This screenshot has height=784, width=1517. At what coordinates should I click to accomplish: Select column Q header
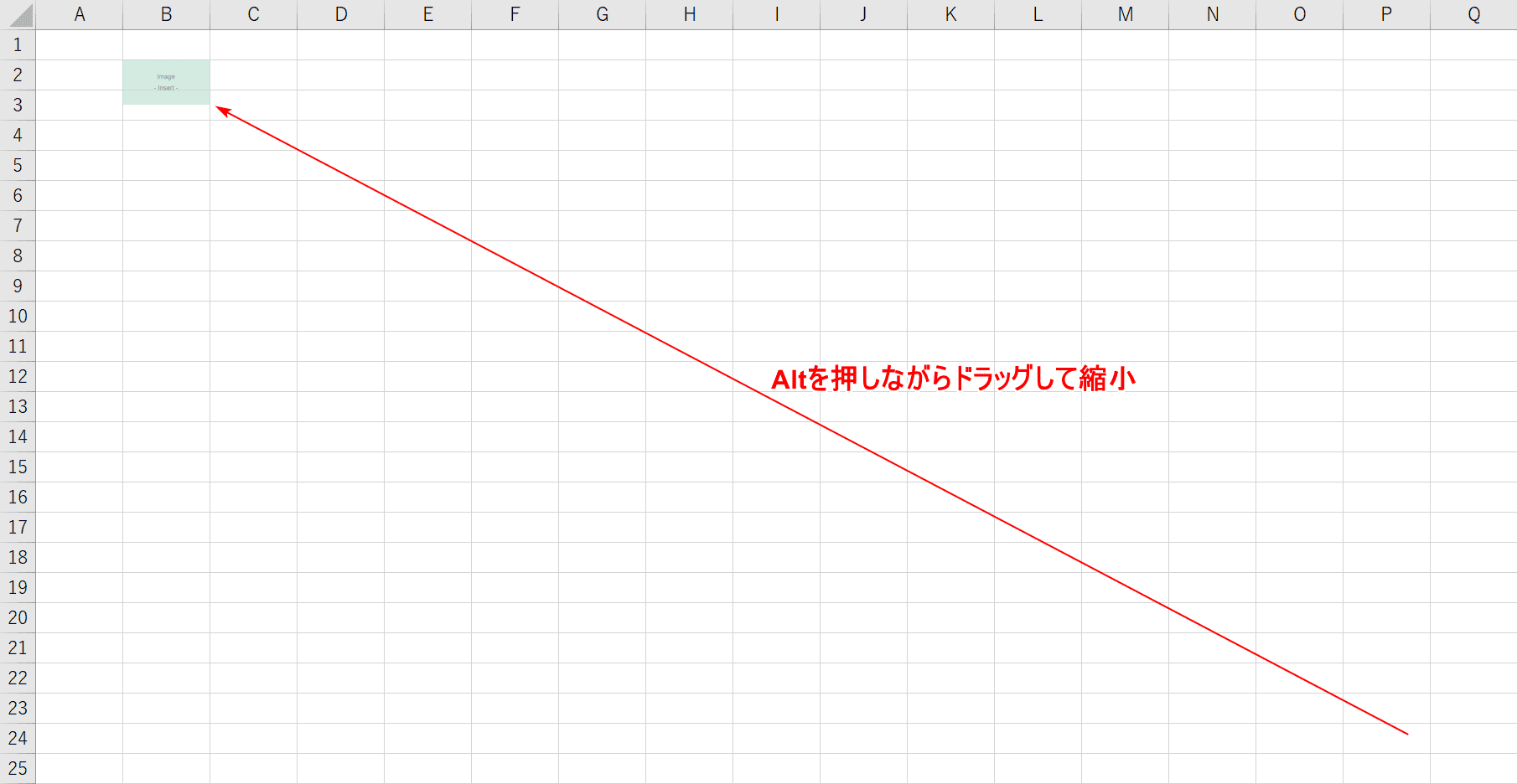(x=1473, y=14)
